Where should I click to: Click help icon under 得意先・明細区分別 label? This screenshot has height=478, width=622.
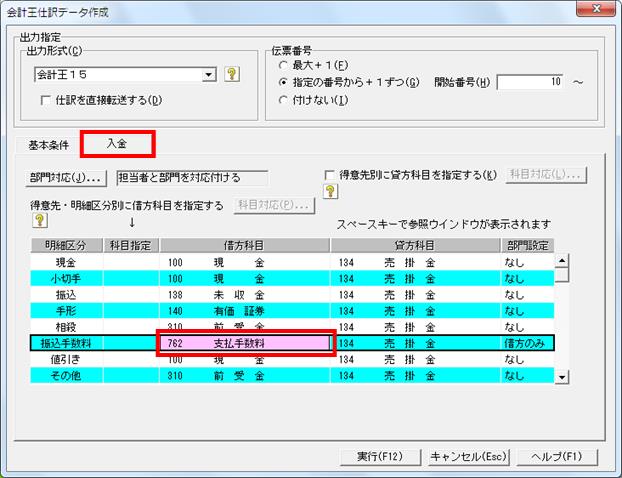pos(40,220)
